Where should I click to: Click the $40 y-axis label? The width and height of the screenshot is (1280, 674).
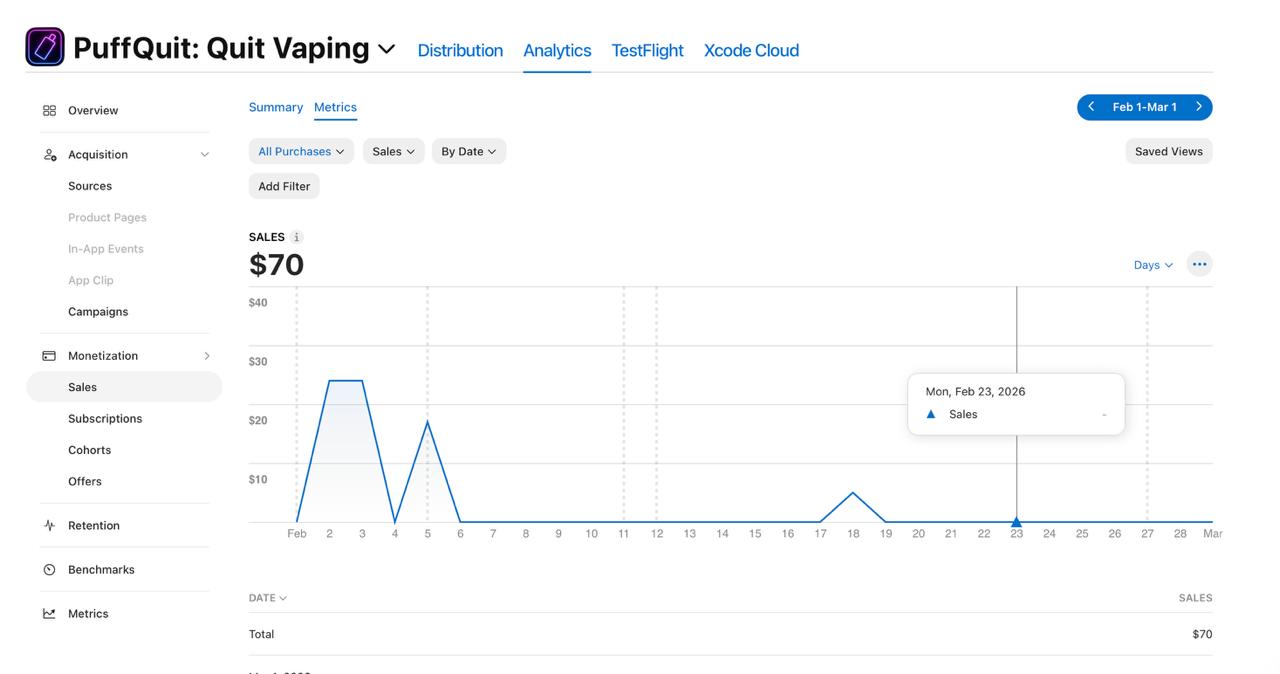pos(258,303)
